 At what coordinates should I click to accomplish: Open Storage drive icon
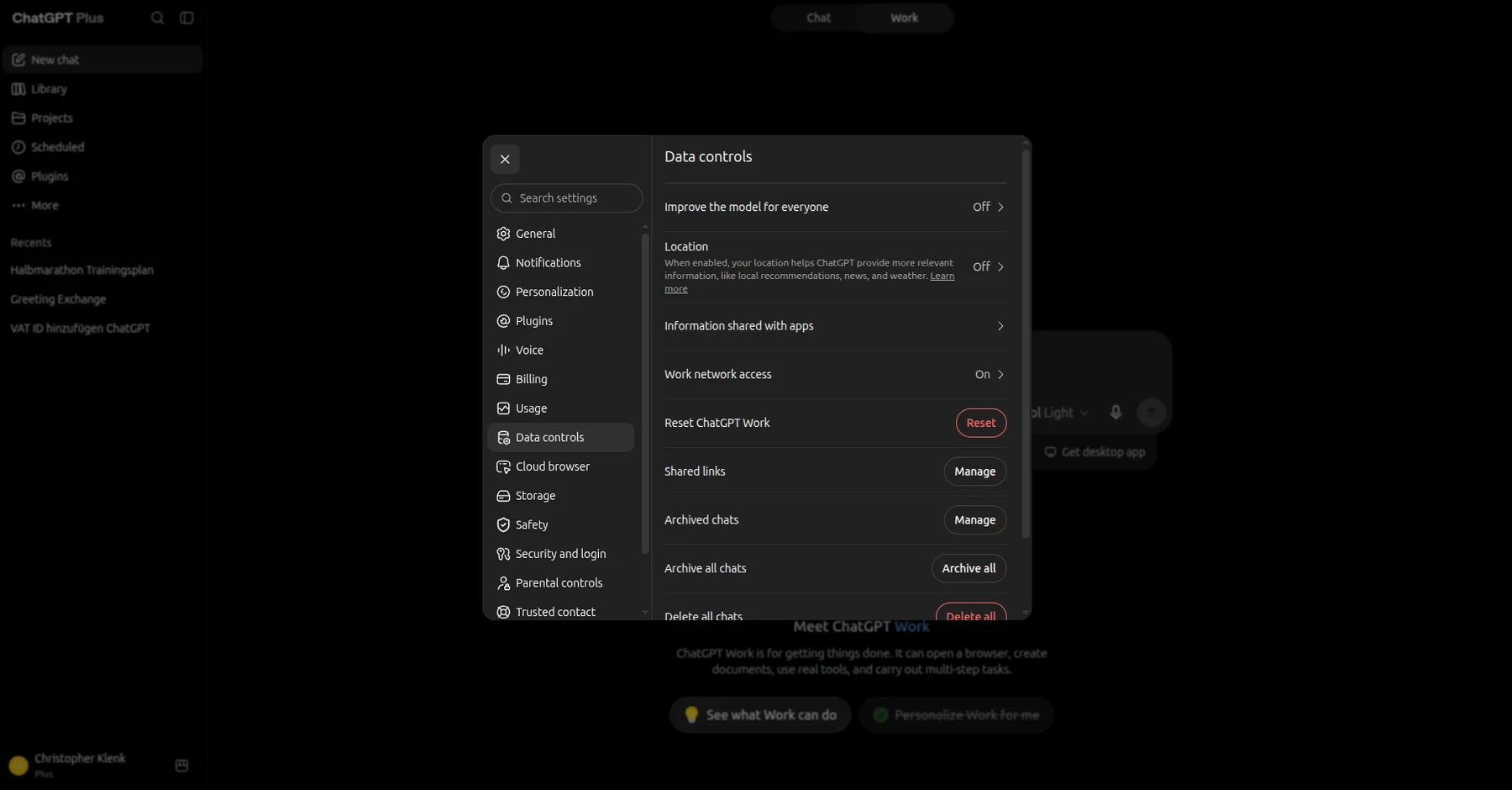click(x=503, y=496)
